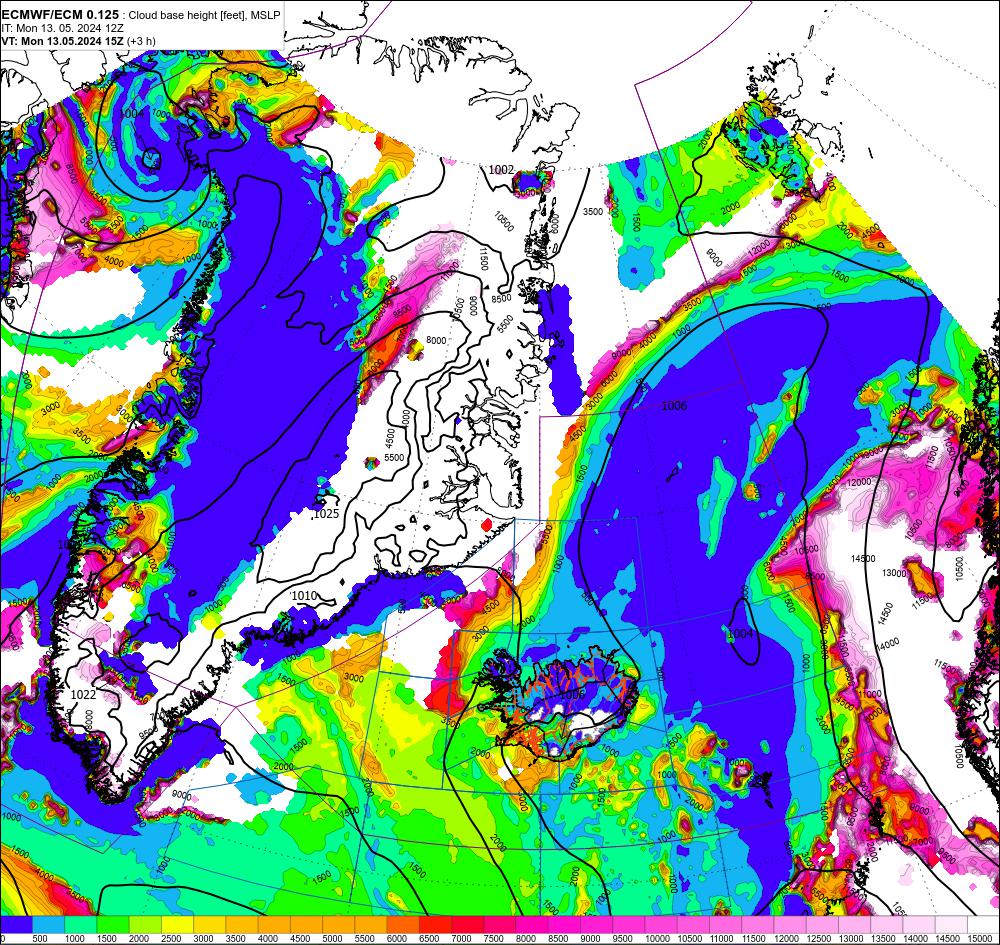Viewport: 1000px width, 945px height.
Task: Click the pink legend swatch above 11000
Action: pyautogui.click(x=726, y=925)
